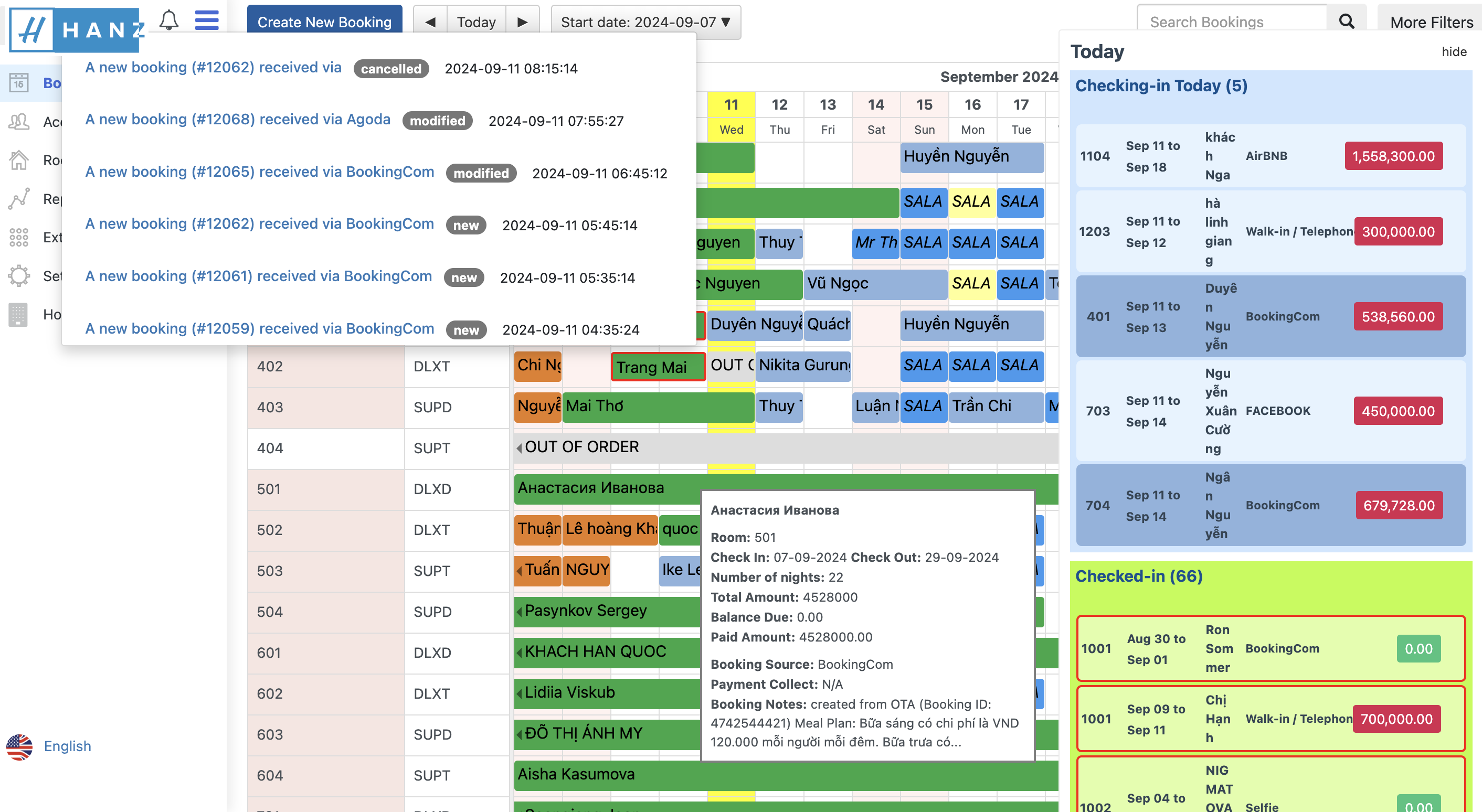Hide the Today panel
Screen dimensions: 1482x812
pos(1453,52)
